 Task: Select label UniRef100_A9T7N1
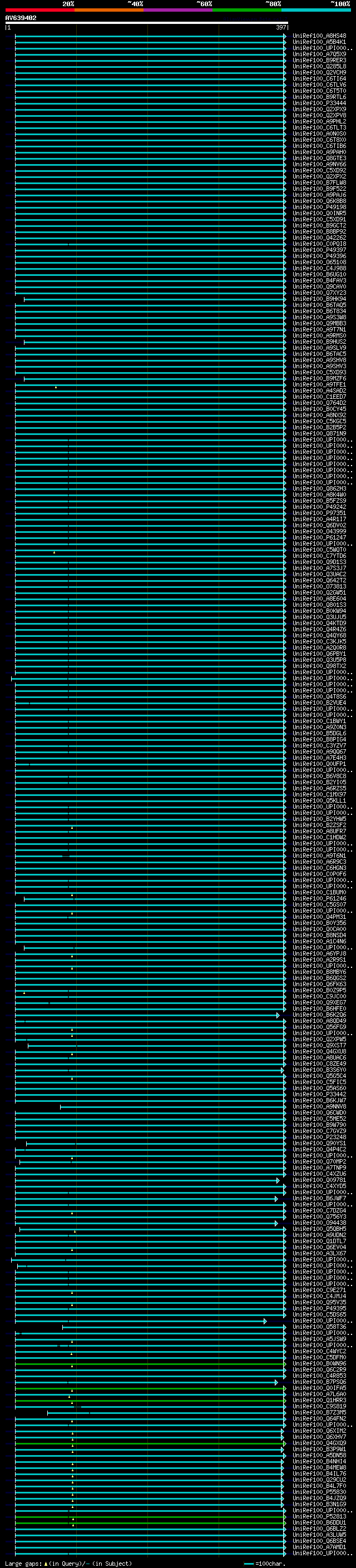click(x=319, y=329)
